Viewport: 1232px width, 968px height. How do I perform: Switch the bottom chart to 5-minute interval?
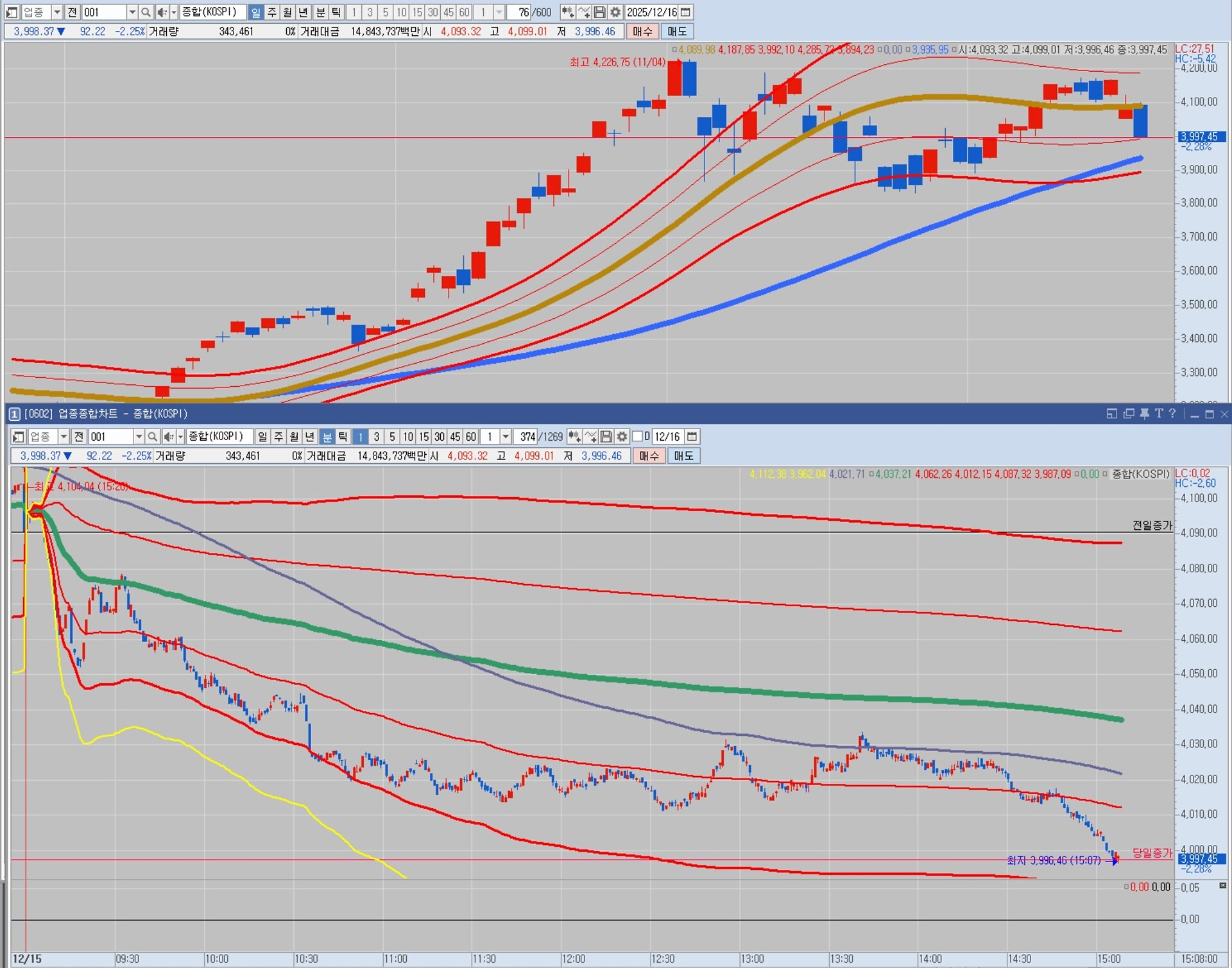pyautogui.click(x=392, y=437)
